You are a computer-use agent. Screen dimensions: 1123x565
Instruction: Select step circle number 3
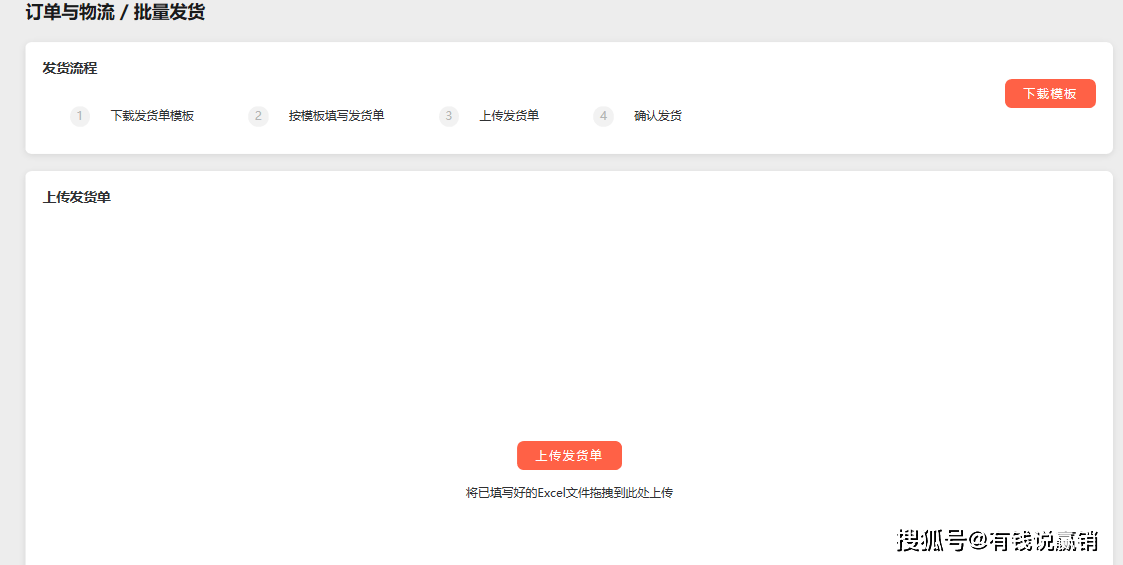tap(449, 116)
